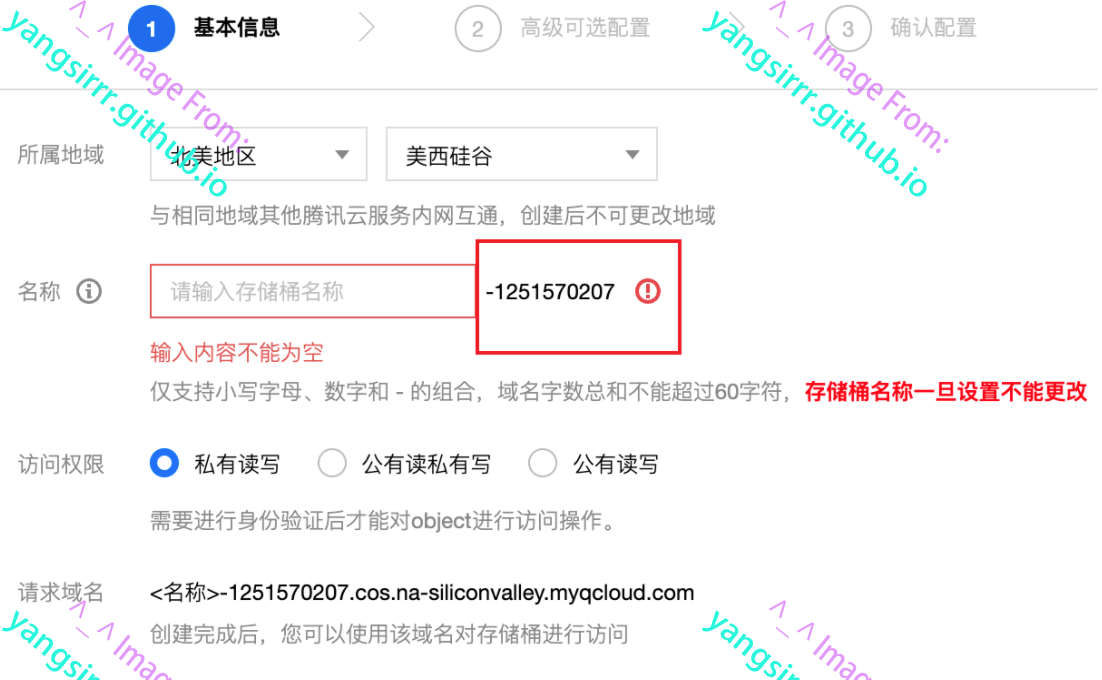
Task: Click the 公有读写 option label
Action: coord(616,464)
